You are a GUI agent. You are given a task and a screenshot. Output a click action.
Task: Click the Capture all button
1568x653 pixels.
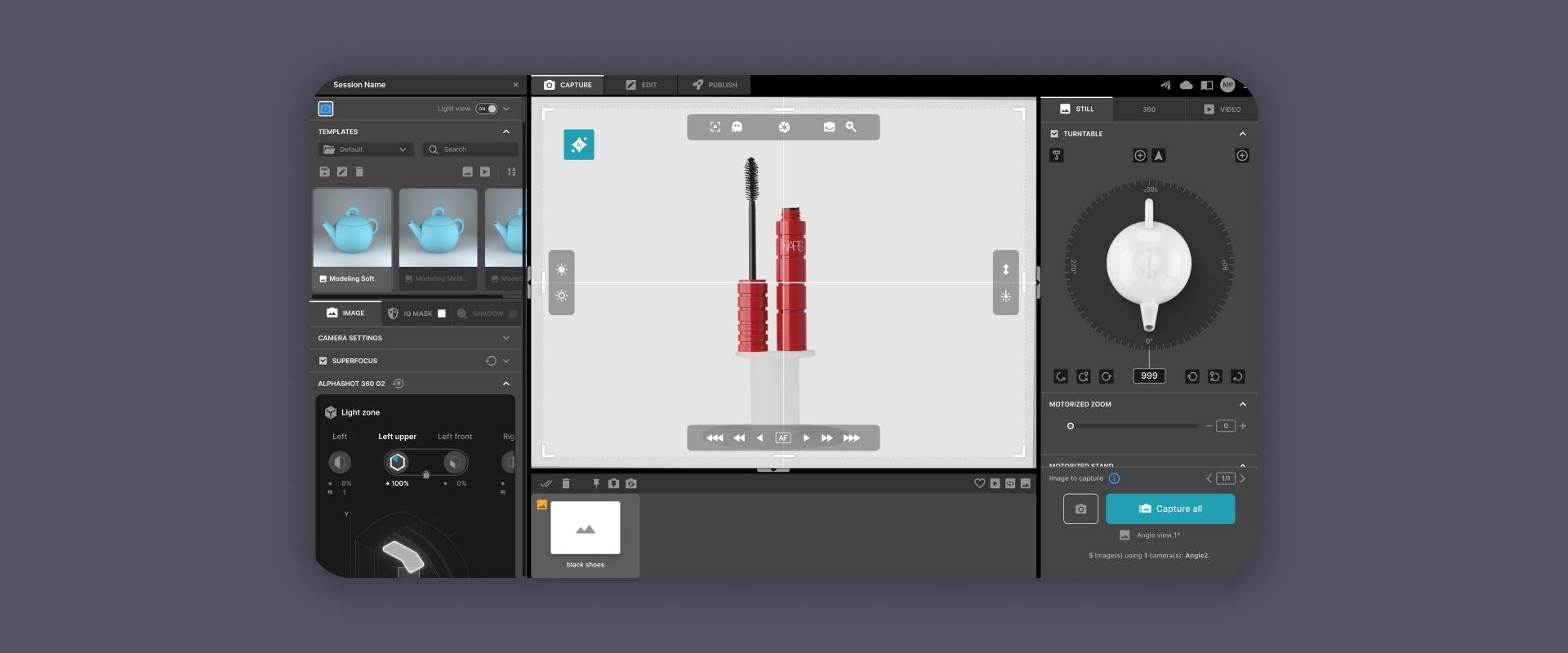[1169, 509]
